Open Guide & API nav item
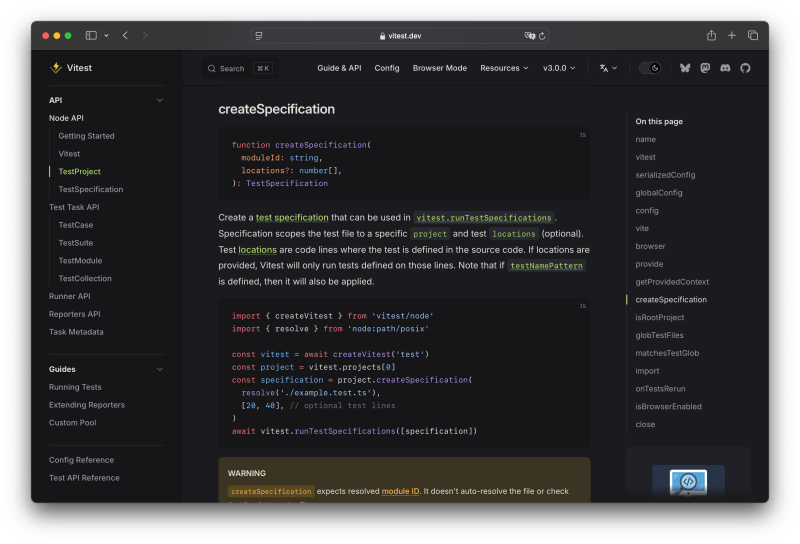 [339, 68]
